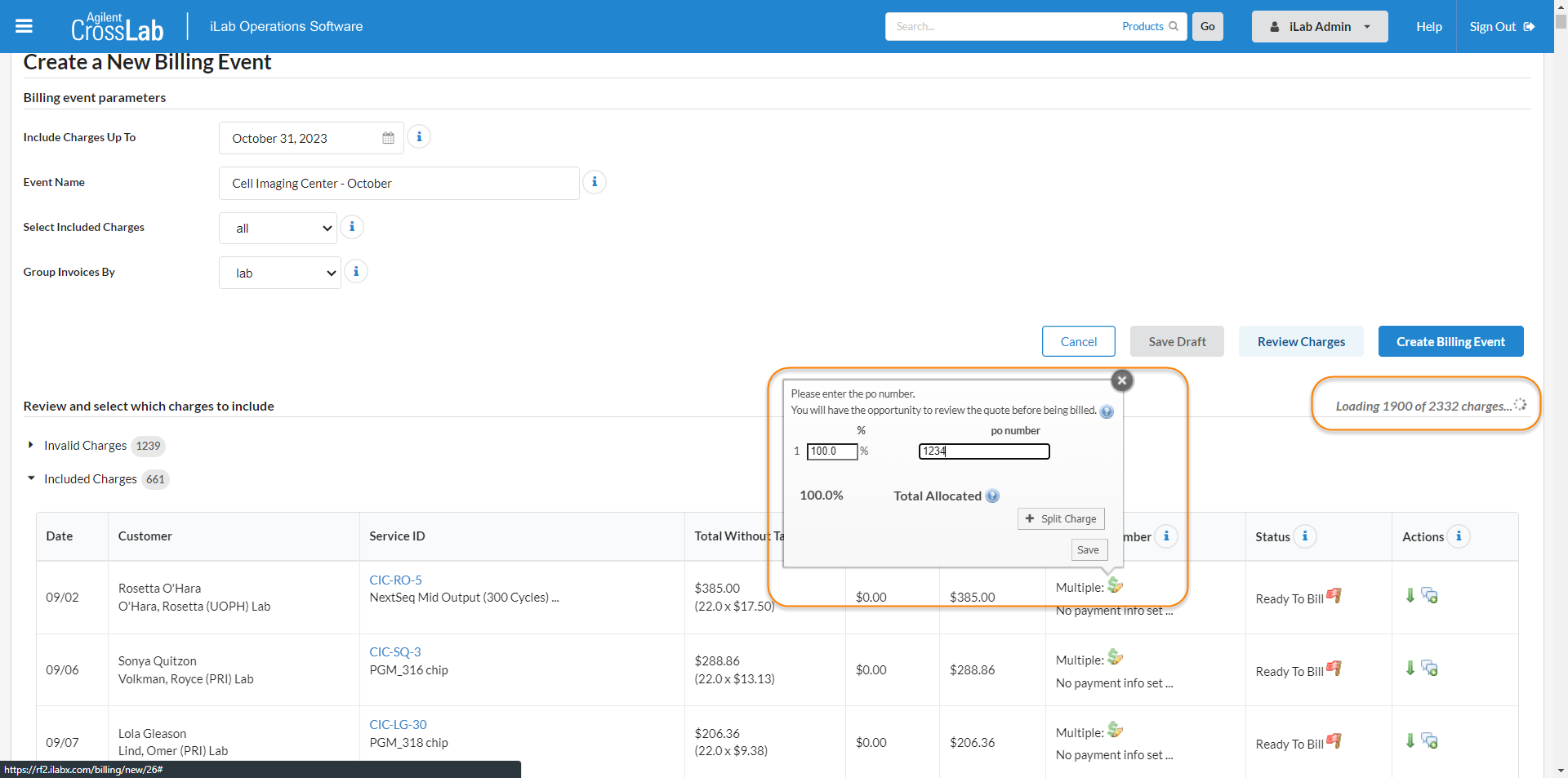Screen dimensions: 1568x778
Task: Click info icon beside Include Charges Up To
Action: 419,137
